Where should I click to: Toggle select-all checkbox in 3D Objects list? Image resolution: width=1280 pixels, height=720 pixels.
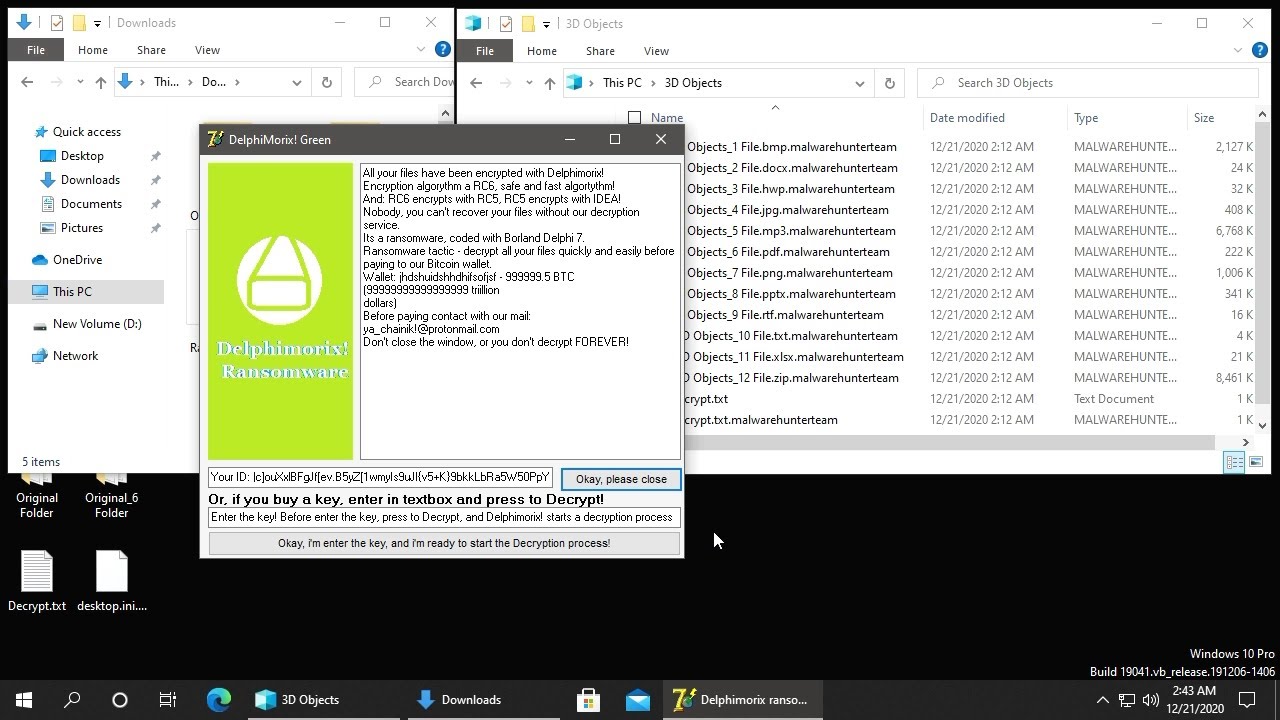(x=634, y=118)
